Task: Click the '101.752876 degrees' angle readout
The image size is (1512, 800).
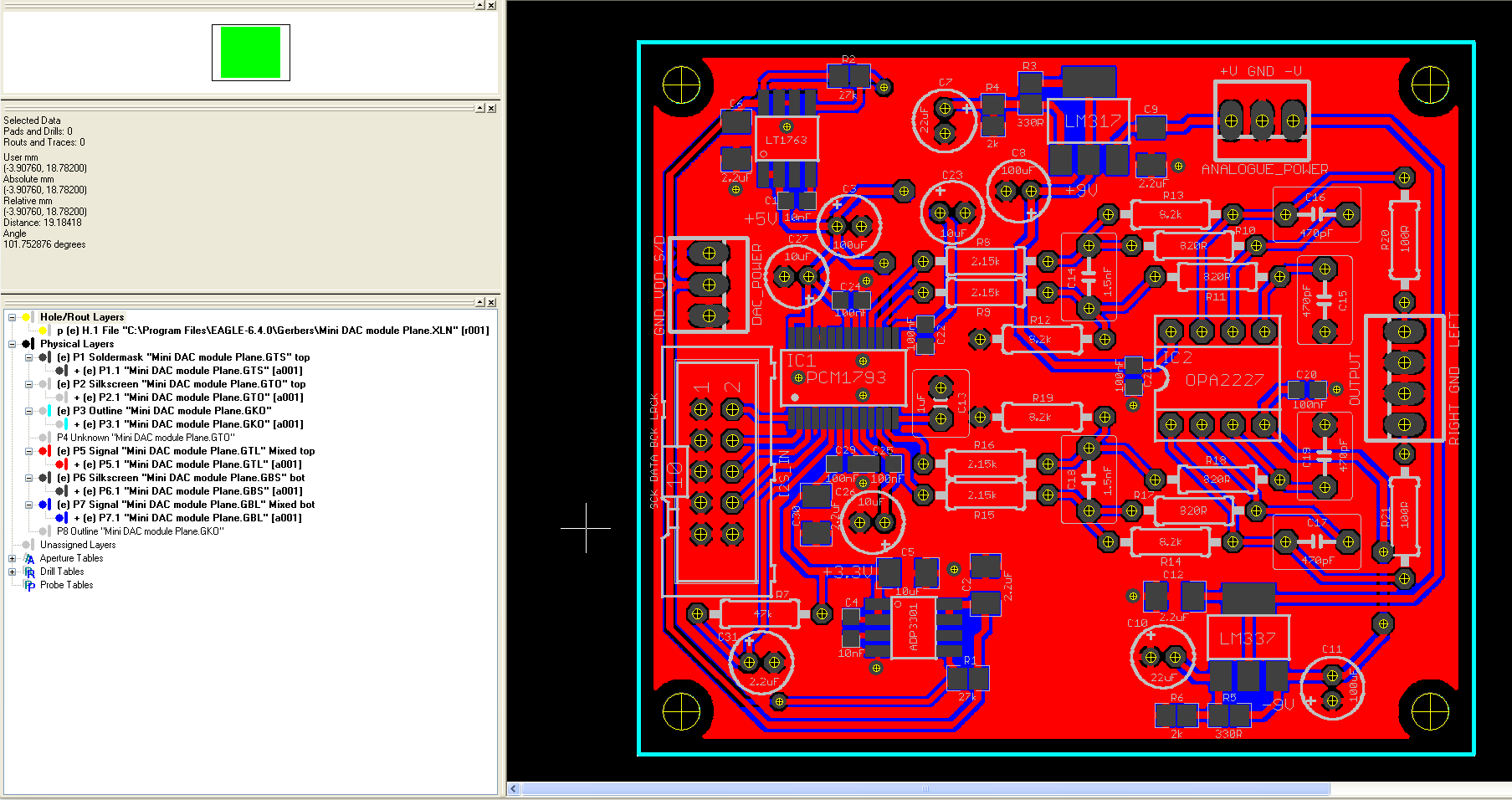Action: 44,244
